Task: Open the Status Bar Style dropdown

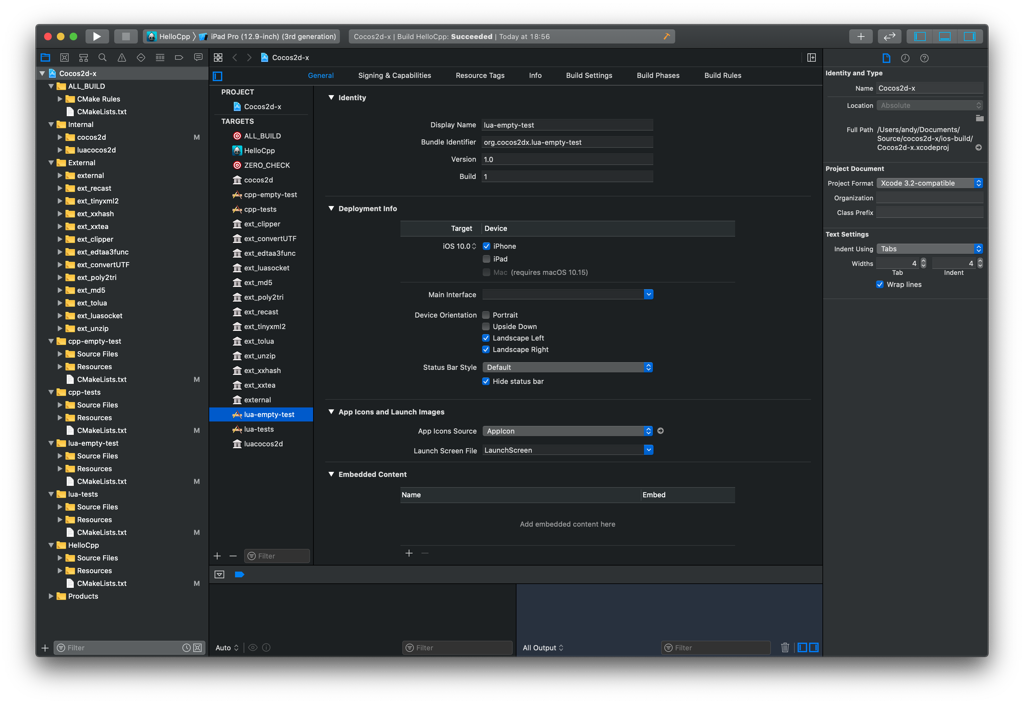Action: tap(567, 367)
